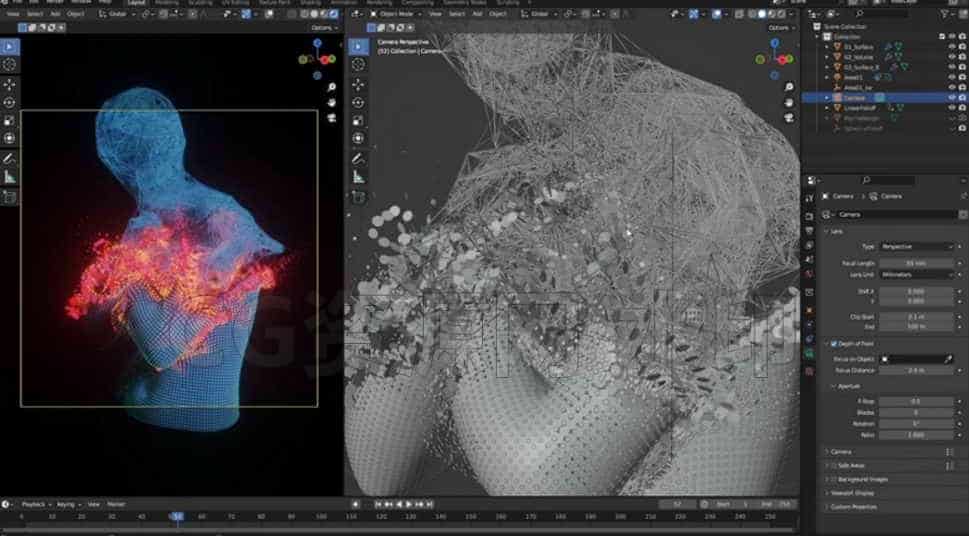The height and width of the screenshot is (536, 969).
Task: Select the Annotate tool in left viewport
Action: click(x=9, y=159)
